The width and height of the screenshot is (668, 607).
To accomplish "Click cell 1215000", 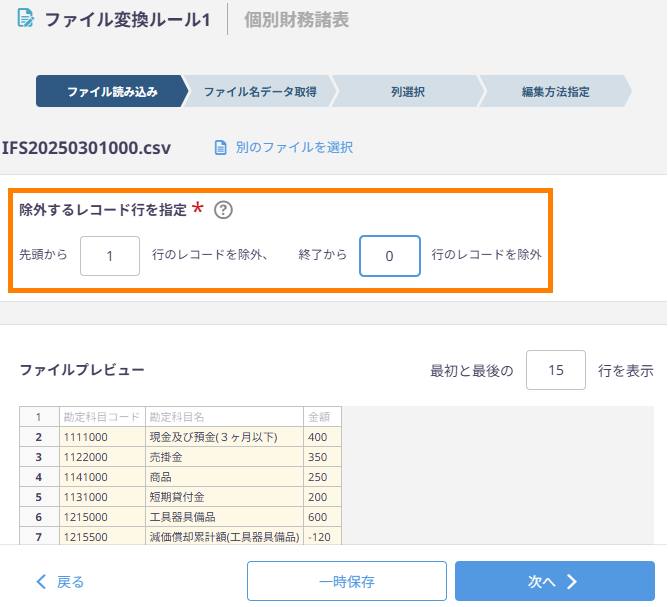I will pos(102,517).
